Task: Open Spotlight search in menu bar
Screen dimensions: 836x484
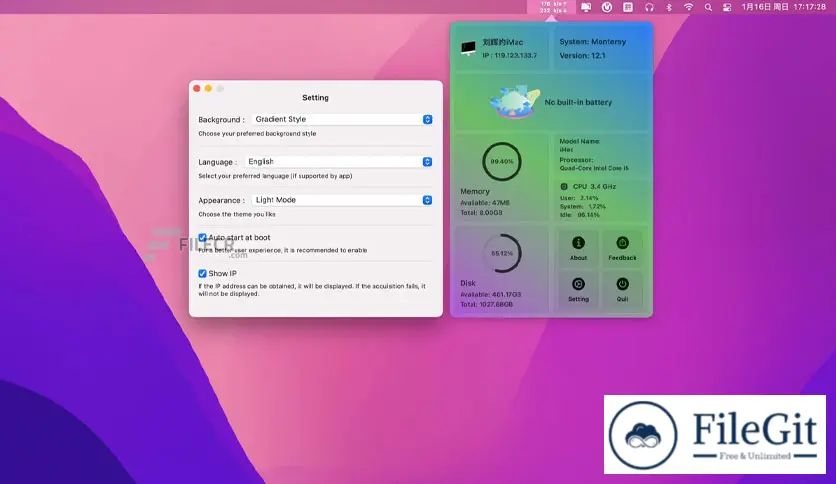Action: coord(708,7)
